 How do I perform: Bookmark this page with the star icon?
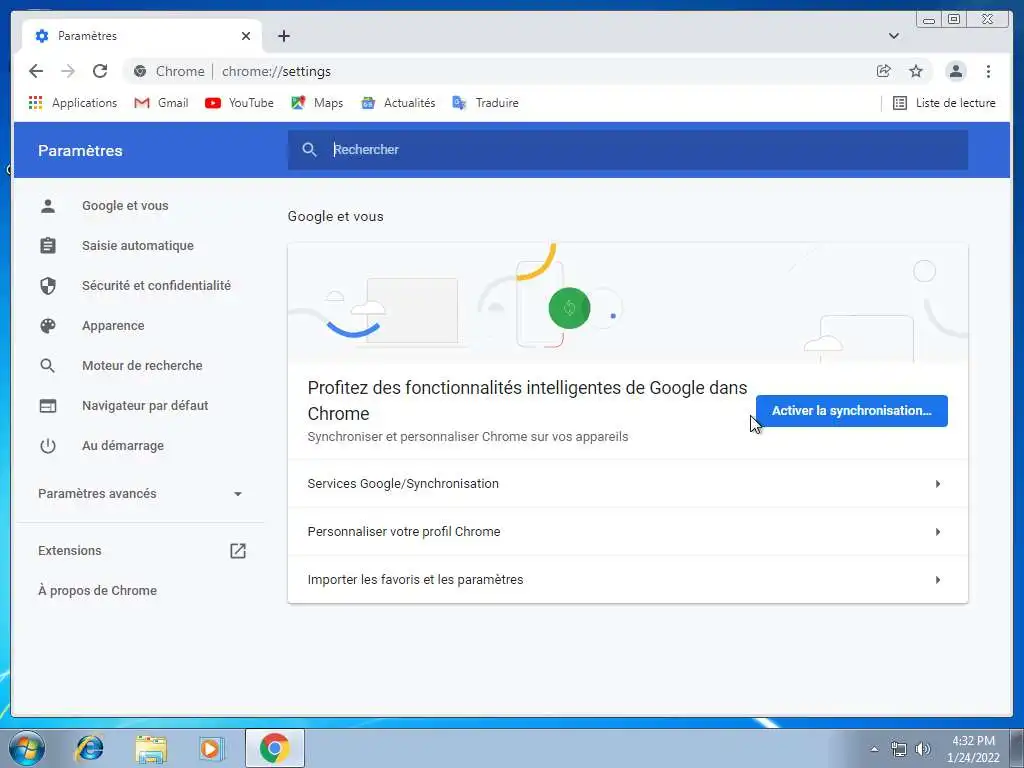(x=916, y=71)
